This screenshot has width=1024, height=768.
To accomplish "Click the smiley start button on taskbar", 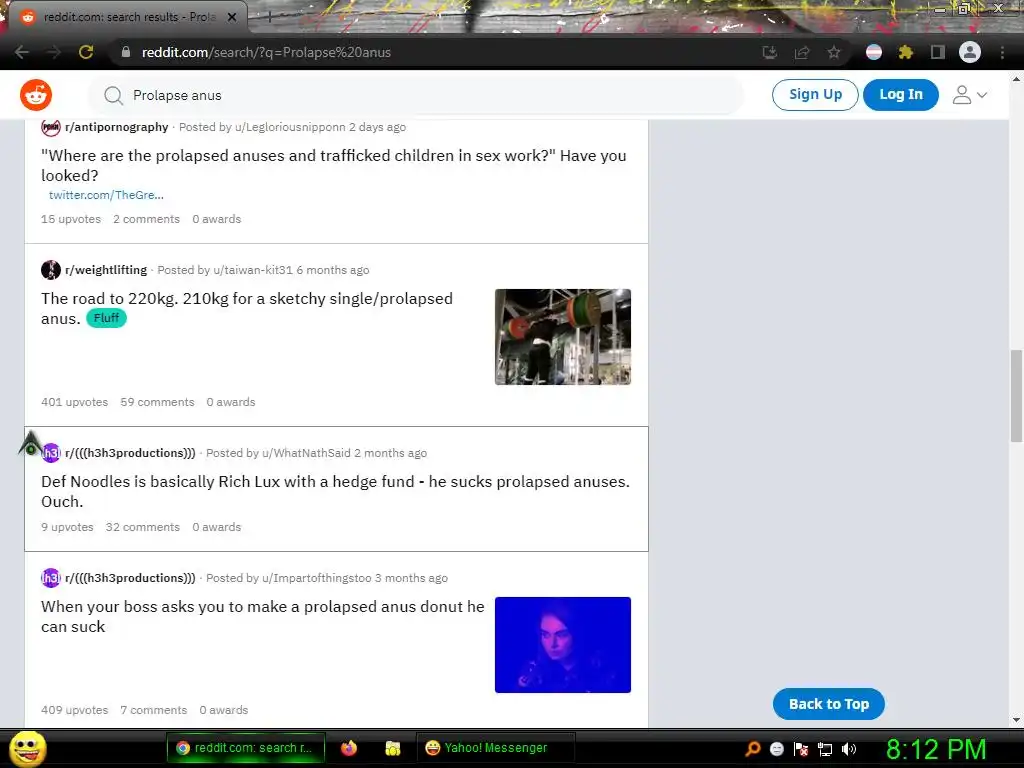I will click(28, 748).
